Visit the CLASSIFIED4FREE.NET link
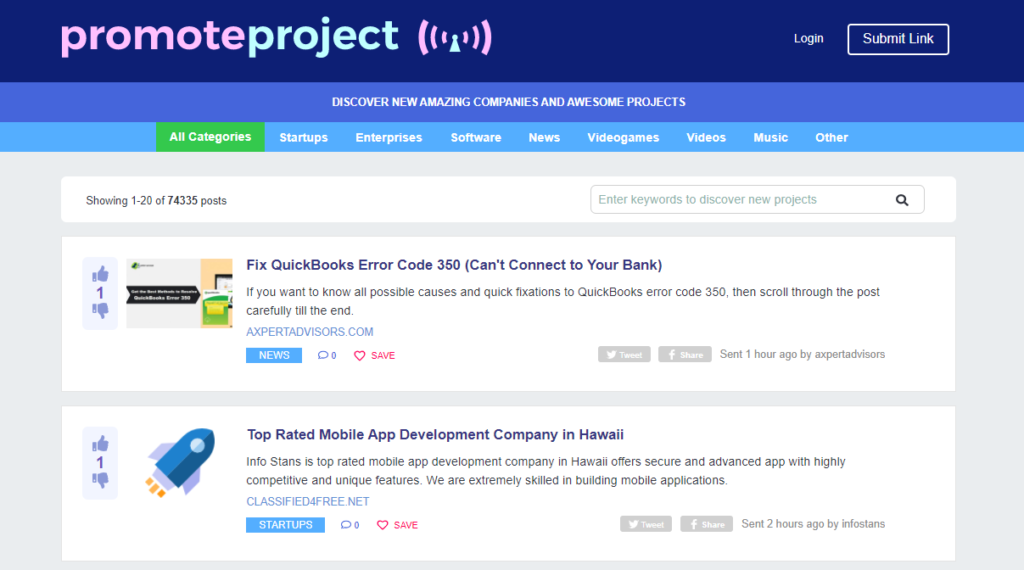1024x570 pixels. [308, 501]
